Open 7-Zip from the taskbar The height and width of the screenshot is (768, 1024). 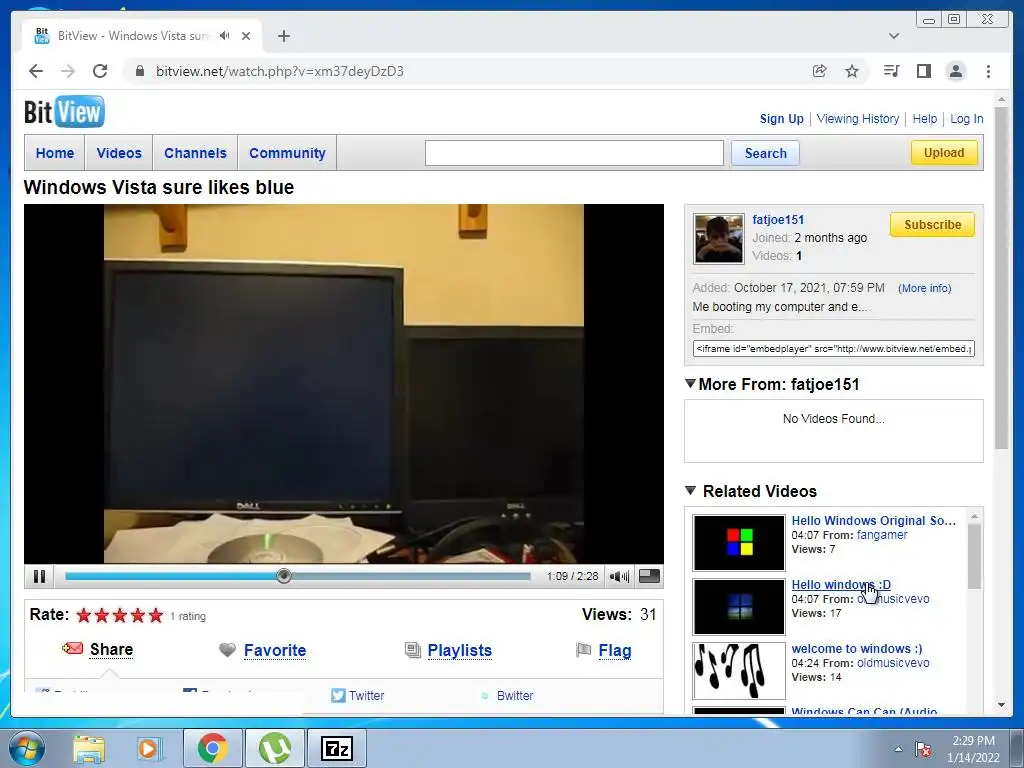tap(337, 748)
